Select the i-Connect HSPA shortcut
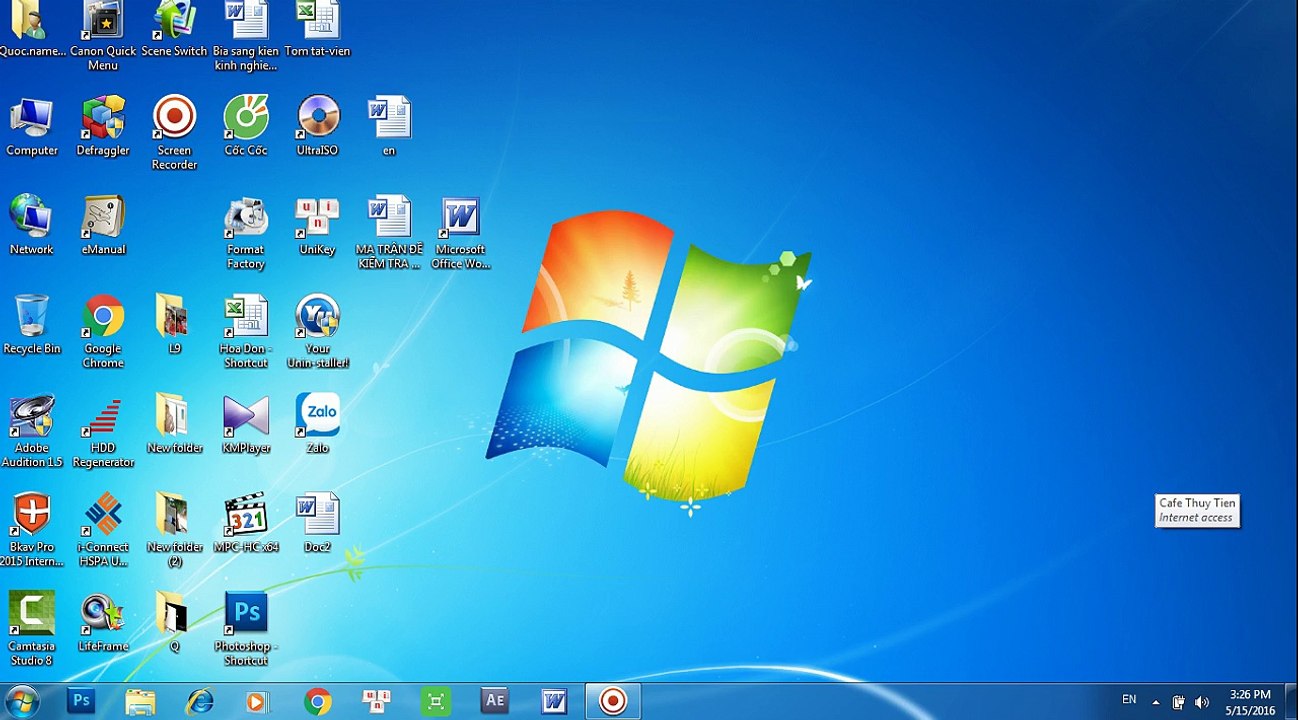This screenshot has width=1298, height=720. pos(103,529)
